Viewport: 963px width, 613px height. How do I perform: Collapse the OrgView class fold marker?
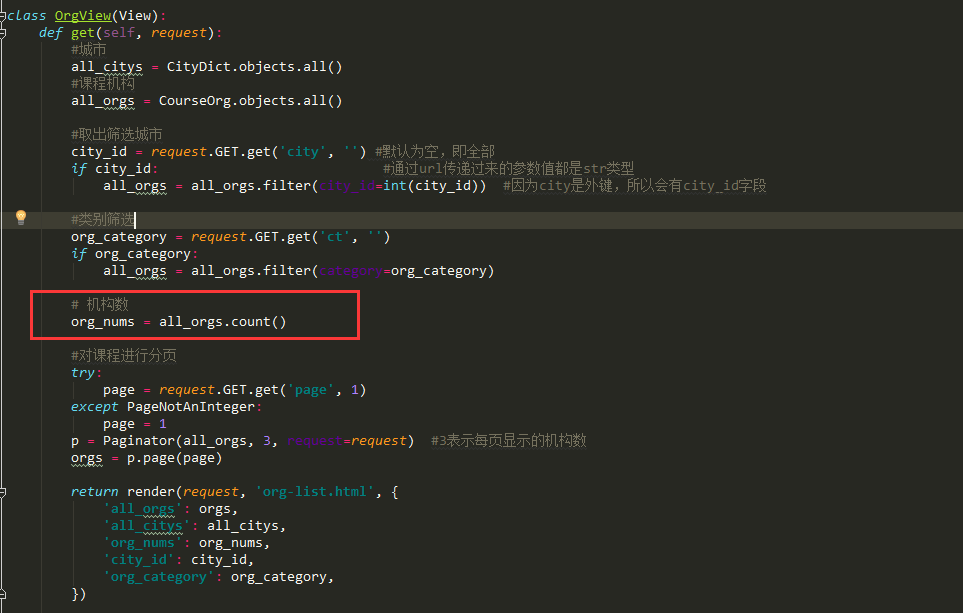(2, 16)
